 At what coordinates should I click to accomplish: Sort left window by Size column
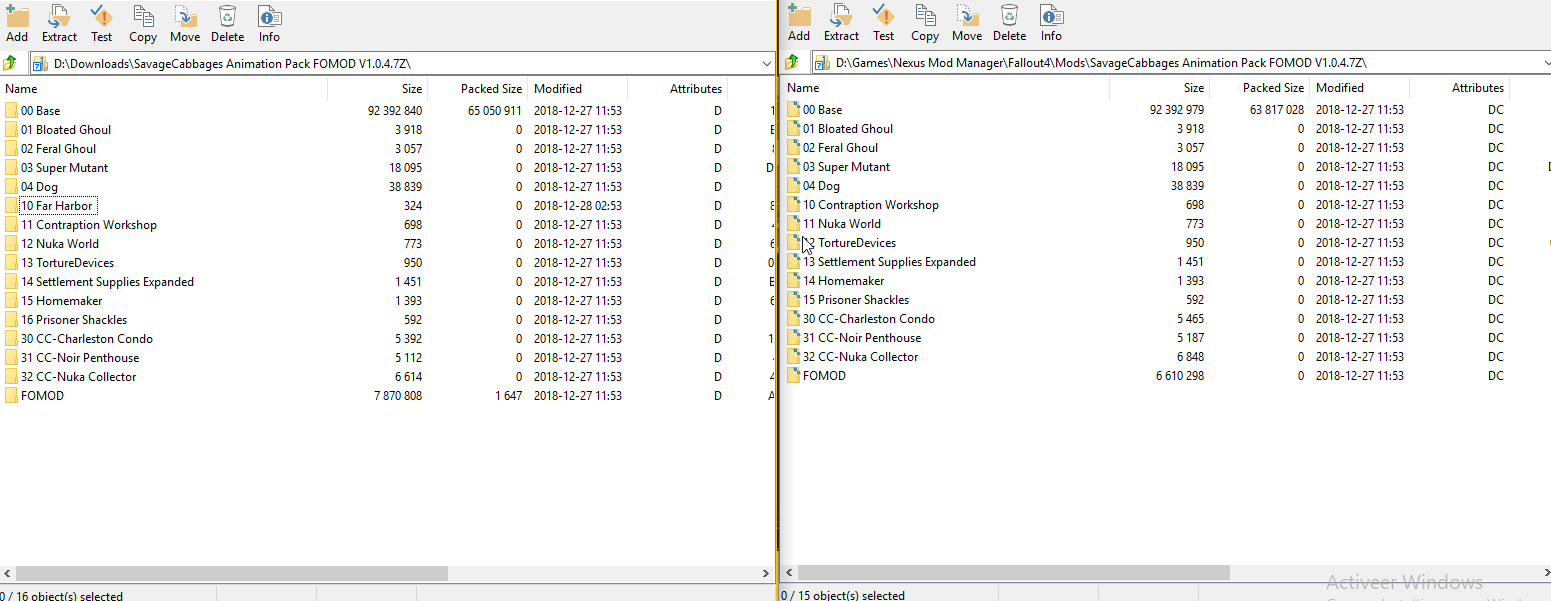click(x=378, y=89)
